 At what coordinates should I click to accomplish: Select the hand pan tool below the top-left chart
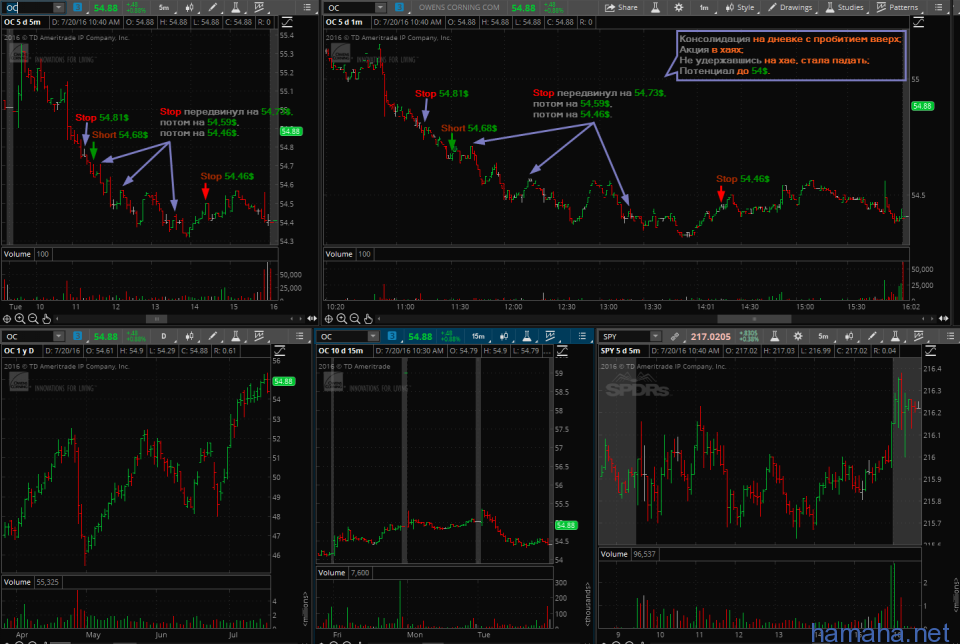pyautogui.click(x=47, y=318)
